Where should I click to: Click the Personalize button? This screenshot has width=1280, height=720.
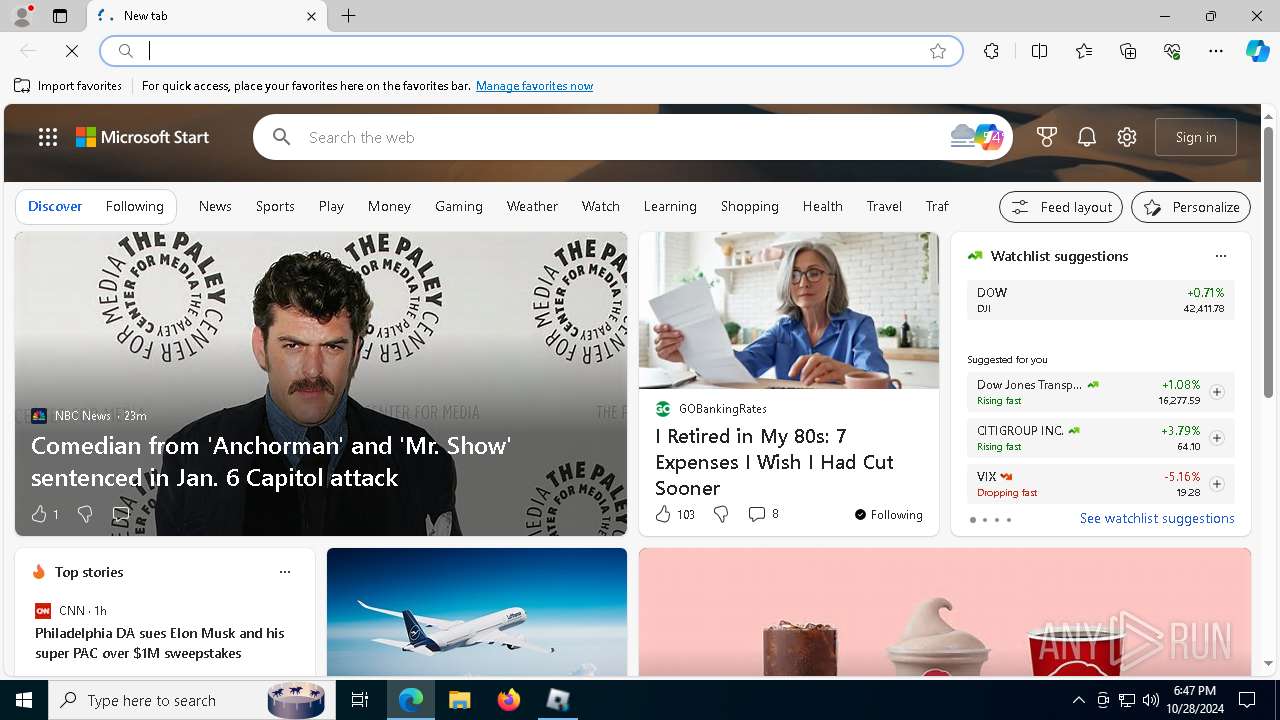coord(1191,207)
